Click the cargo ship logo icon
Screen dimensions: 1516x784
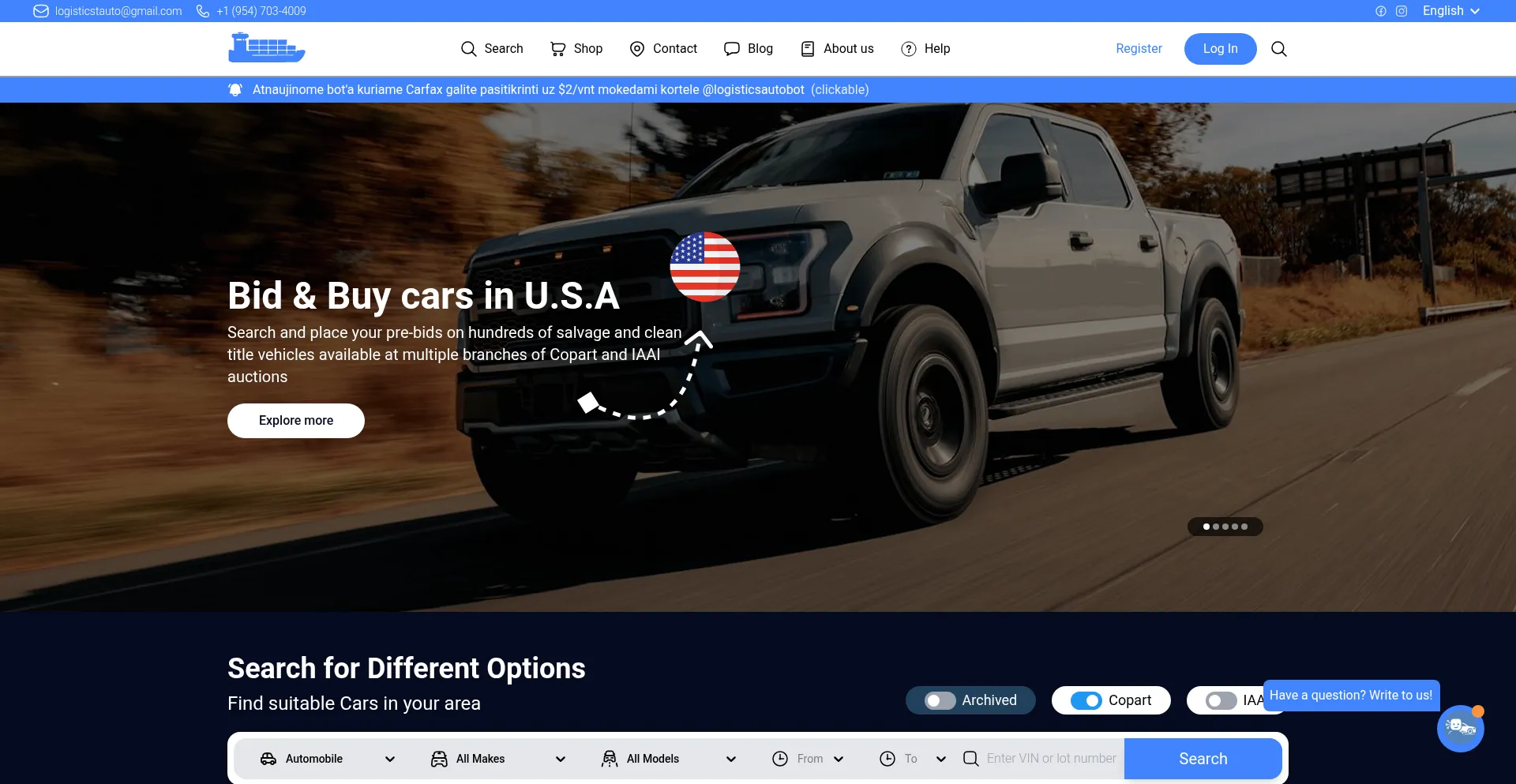[266, 48]
